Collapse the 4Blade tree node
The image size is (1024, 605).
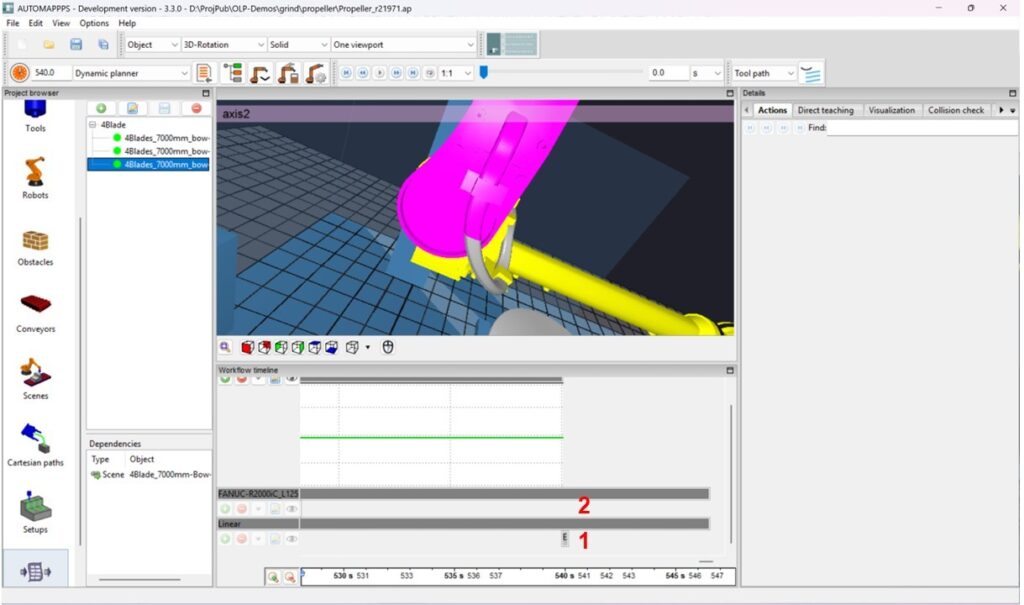pyautogui.click(x=93, y=125)
